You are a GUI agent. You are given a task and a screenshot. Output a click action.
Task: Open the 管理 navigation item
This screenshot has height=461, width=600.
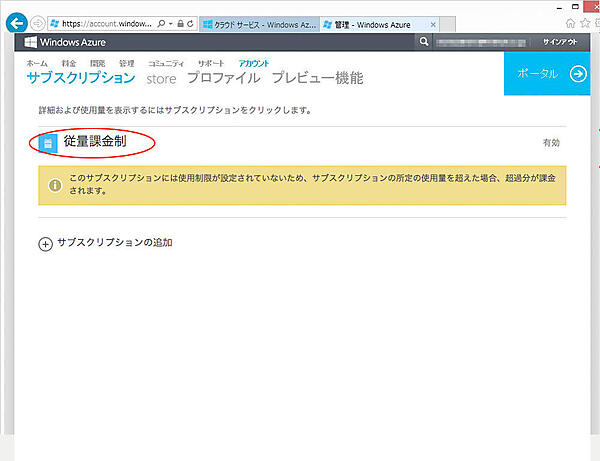coord(127,64)
